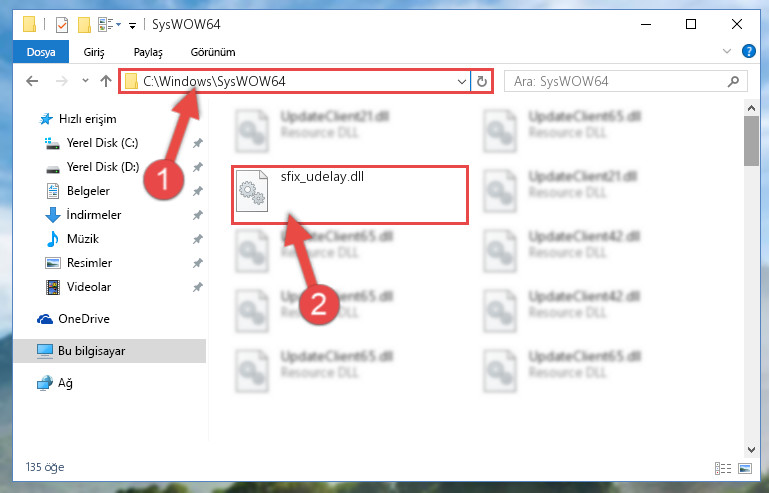The height and width of the screenshot is (493, 769).
Task: Open the Help question mark icon
Action: (x=748, y=51)
